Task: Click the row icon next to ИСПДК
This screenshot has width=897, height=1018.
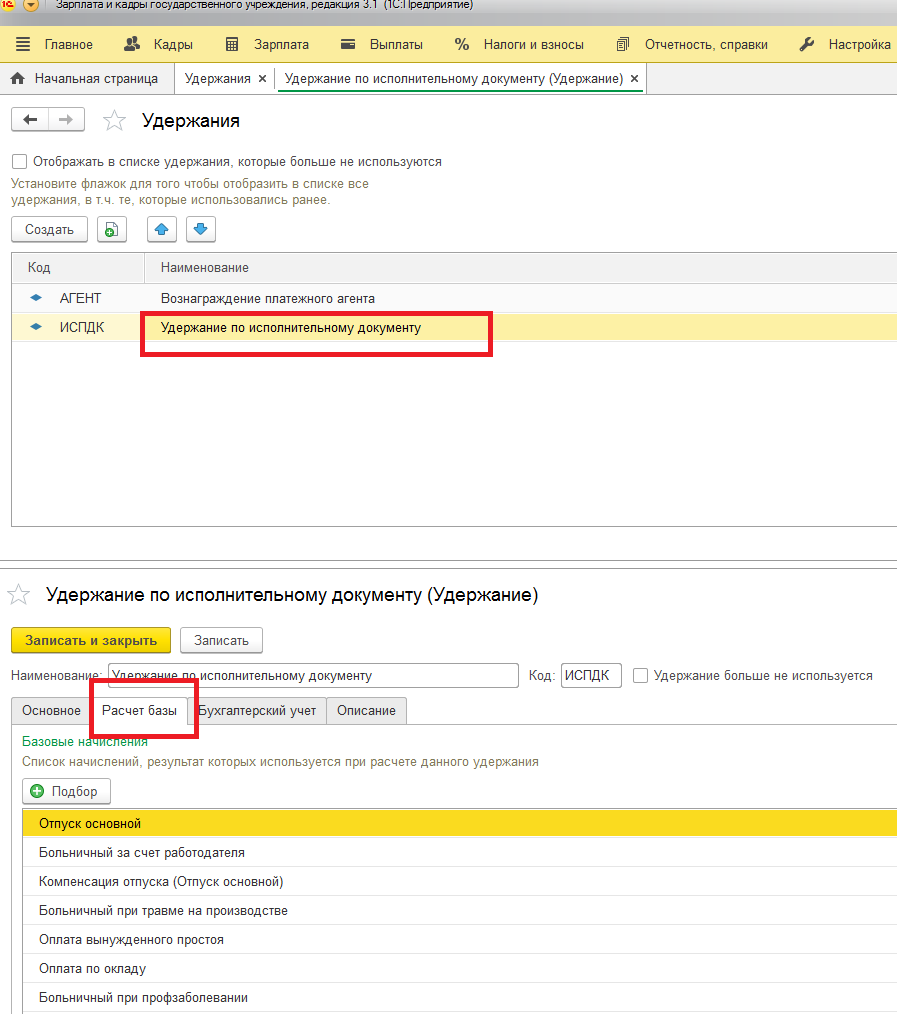Action: pyautogui.click(x=36, y=327)
